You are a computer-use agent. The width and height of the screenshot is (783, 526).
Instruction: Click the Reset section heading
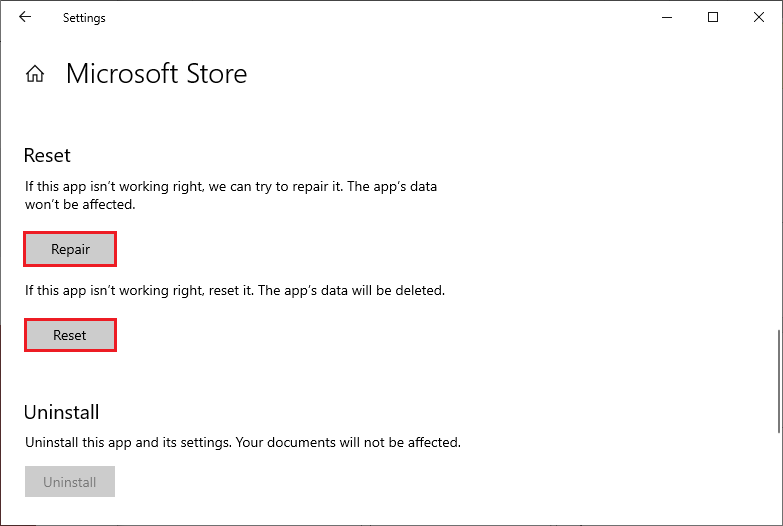point(47,156)
